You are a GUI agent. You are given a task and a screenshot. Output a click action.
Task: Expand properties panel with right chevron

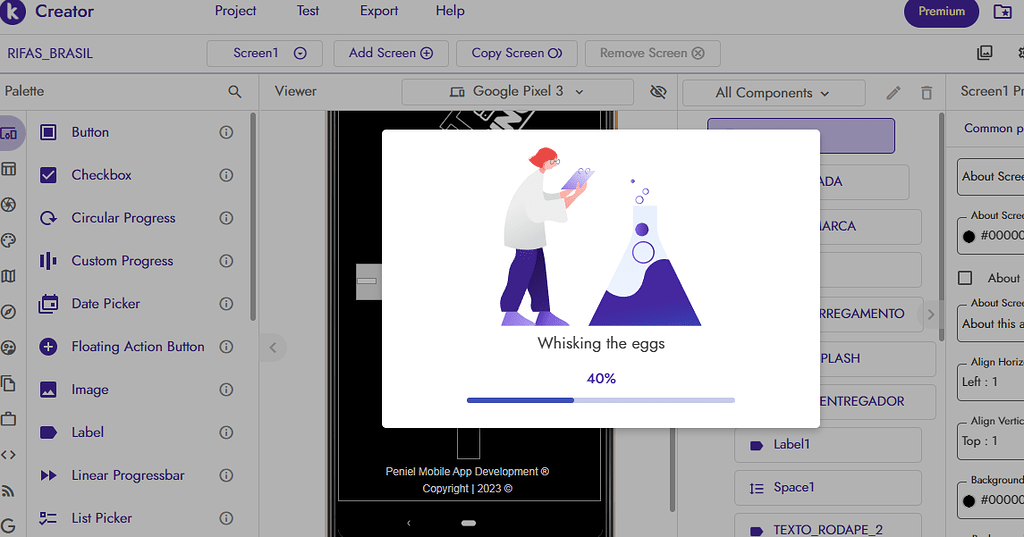pos(931,314)
